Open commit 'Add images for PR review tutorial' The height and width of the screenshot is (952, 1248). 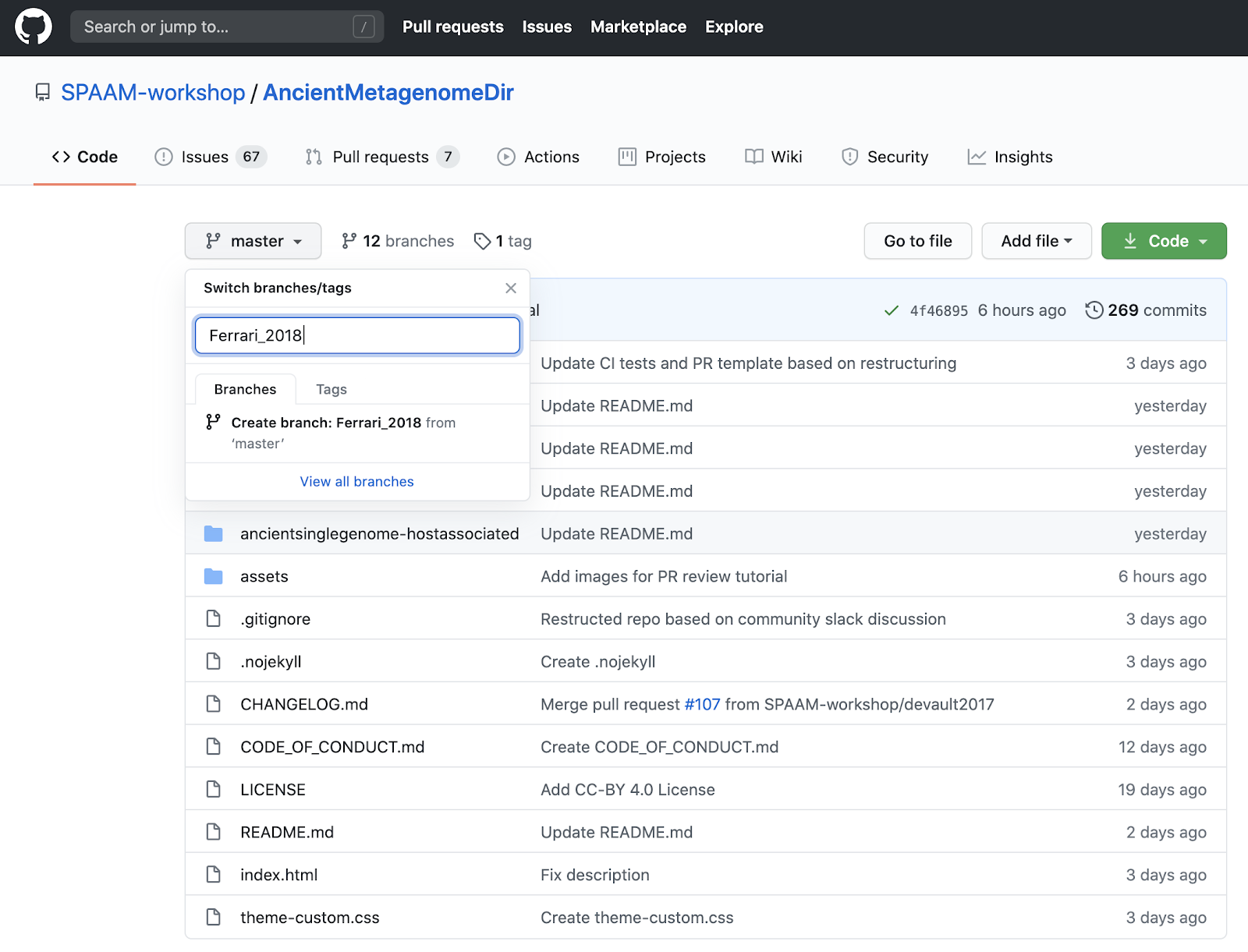click(664, 577)
